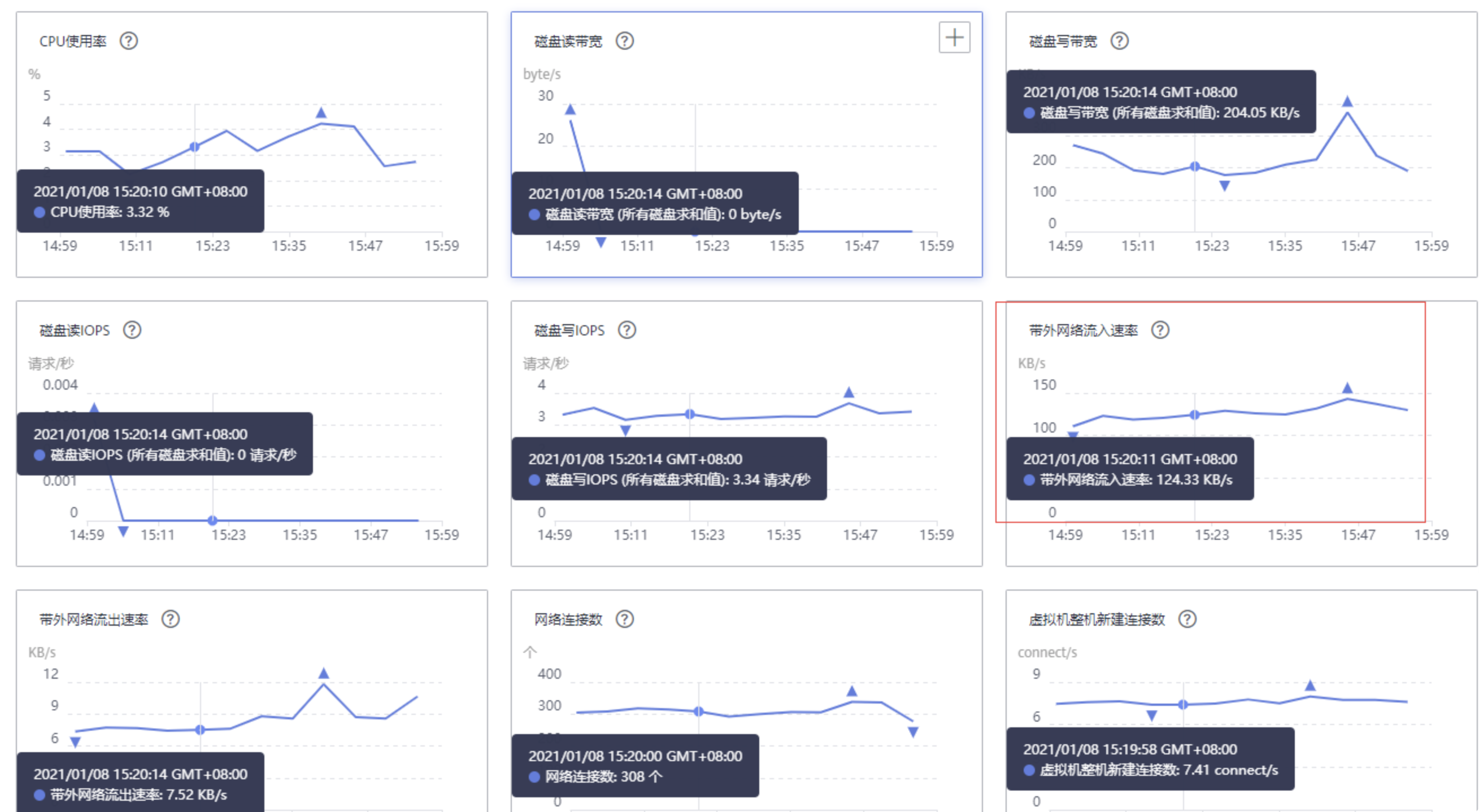This screenshot has width=1479, height=812.
Task: Click the 磁盘写带宽 chart title
Action: pos(1063,41)
